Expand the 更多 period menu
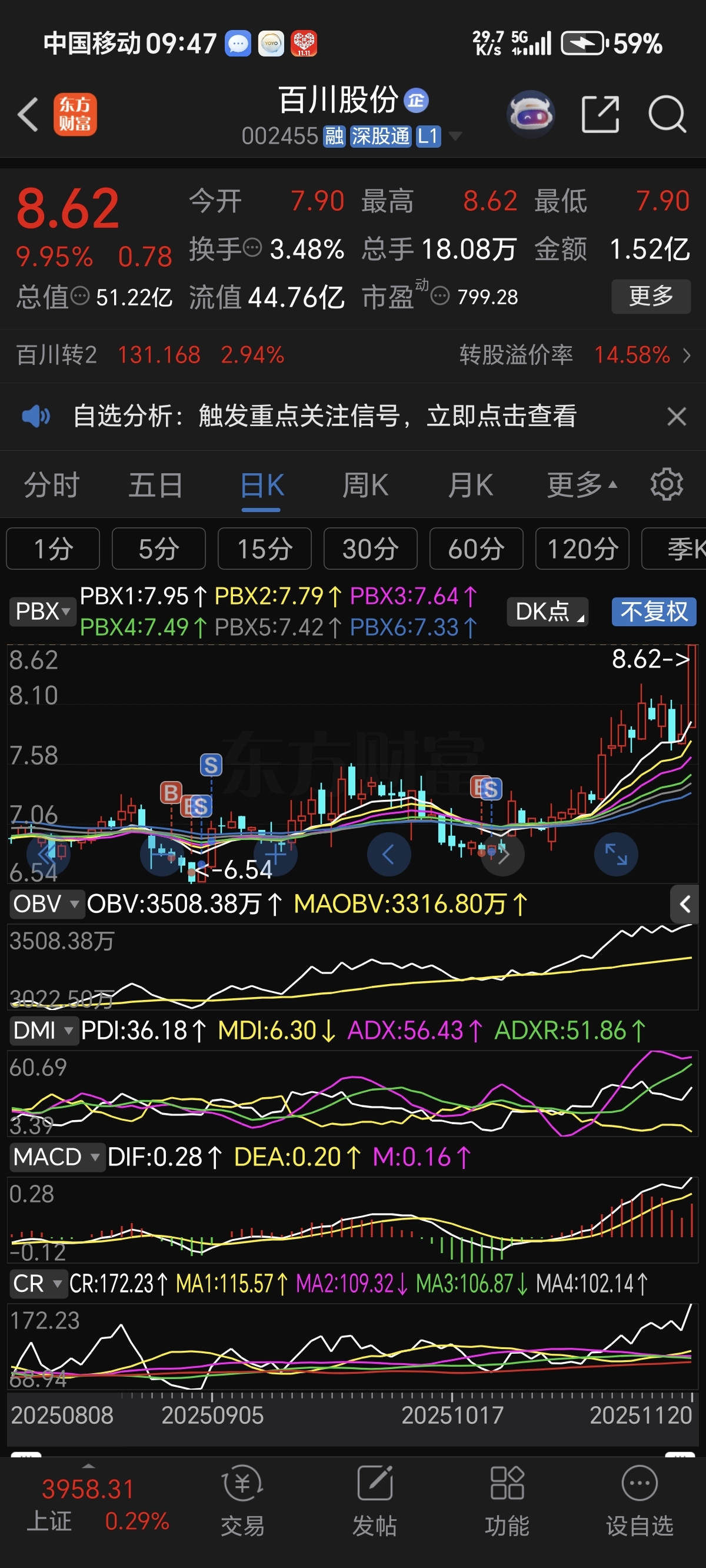The width and height of the screenshot is (706, 1568). click(582, 485)
